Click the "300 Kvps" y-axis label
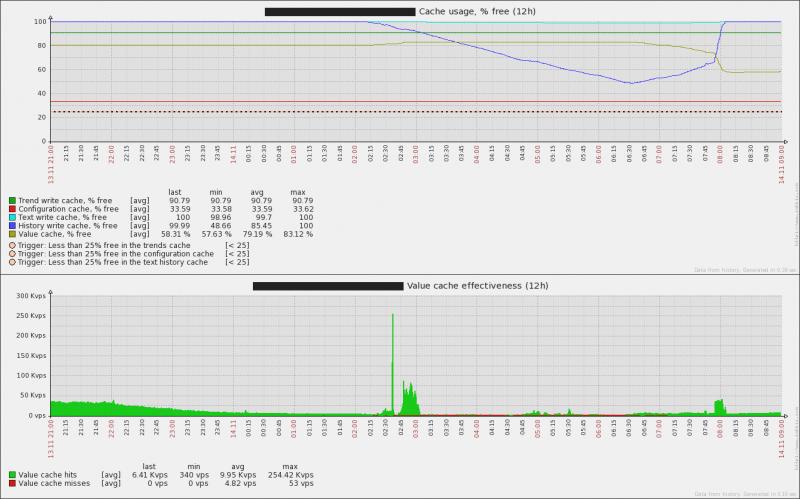 (31, 296)
